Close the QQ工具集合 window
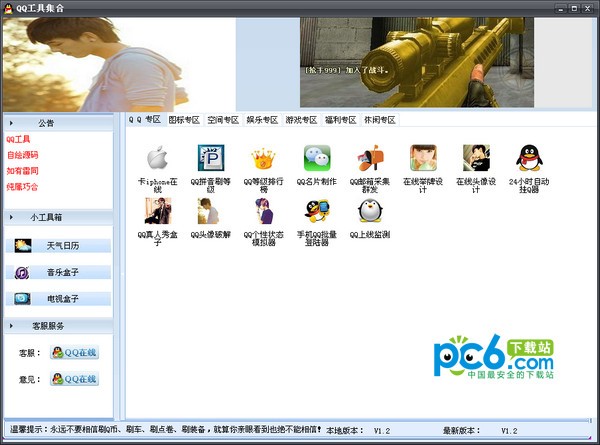Screen dimensions: 600x445 click(x=587, y=8)
